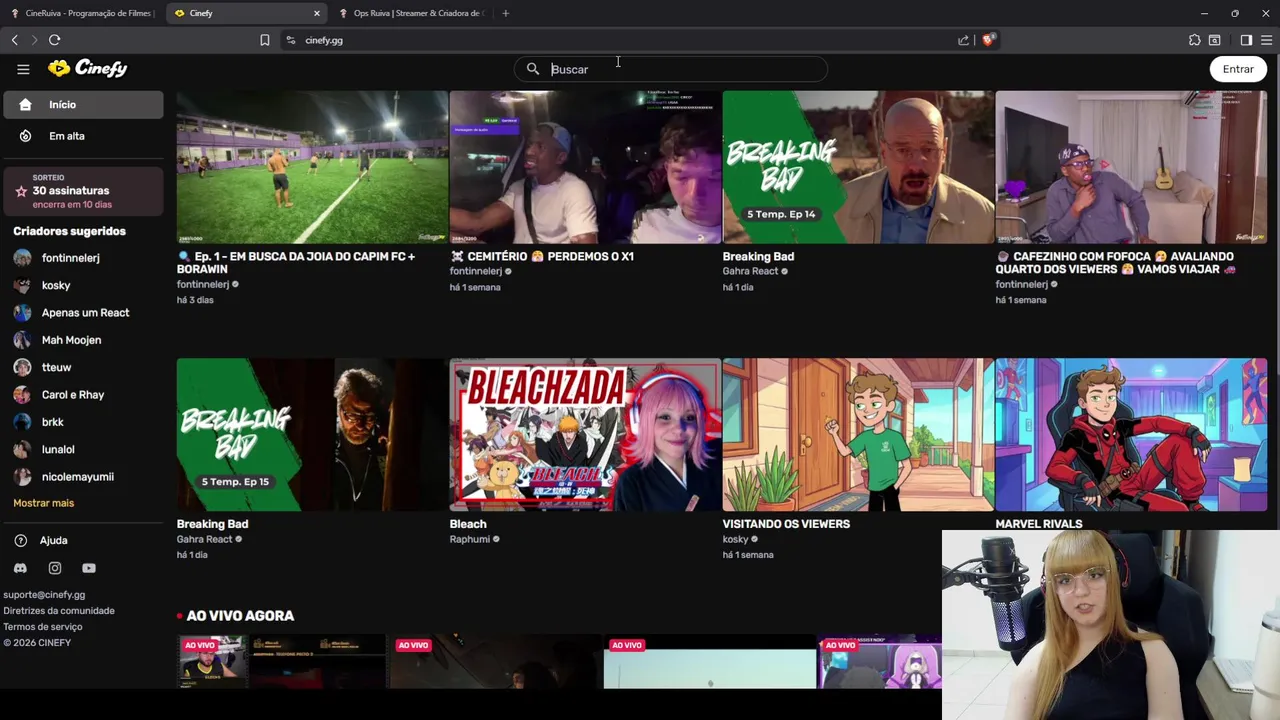
Task: Go to Início in the sidebar
Action: pos(83,104)
